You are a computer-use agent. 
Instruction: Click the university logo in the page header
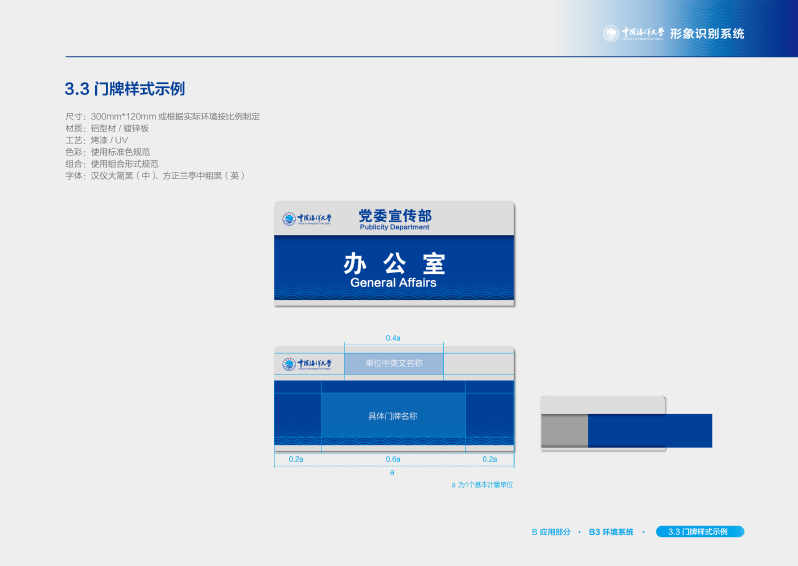pyautogui.click(x=634, y=33)
